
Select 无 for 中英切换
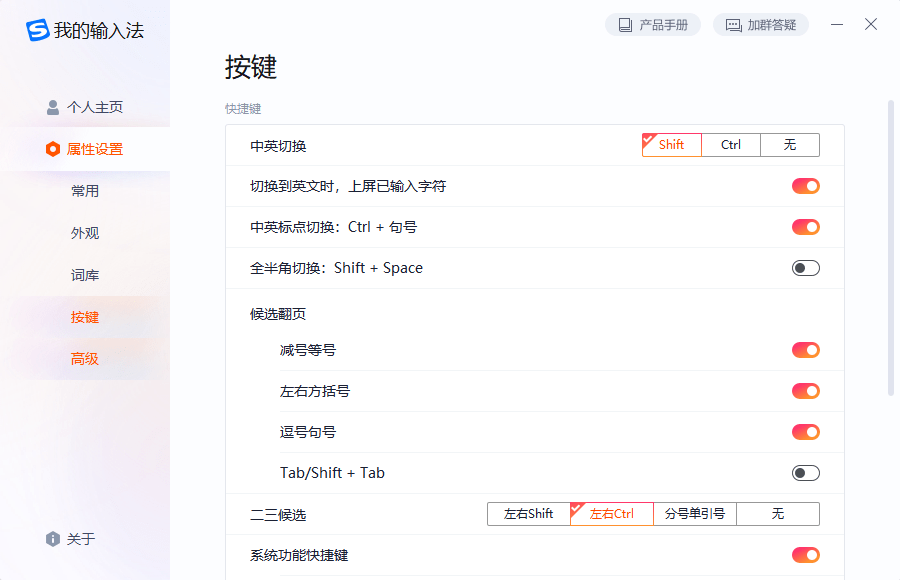click(790, 144)
